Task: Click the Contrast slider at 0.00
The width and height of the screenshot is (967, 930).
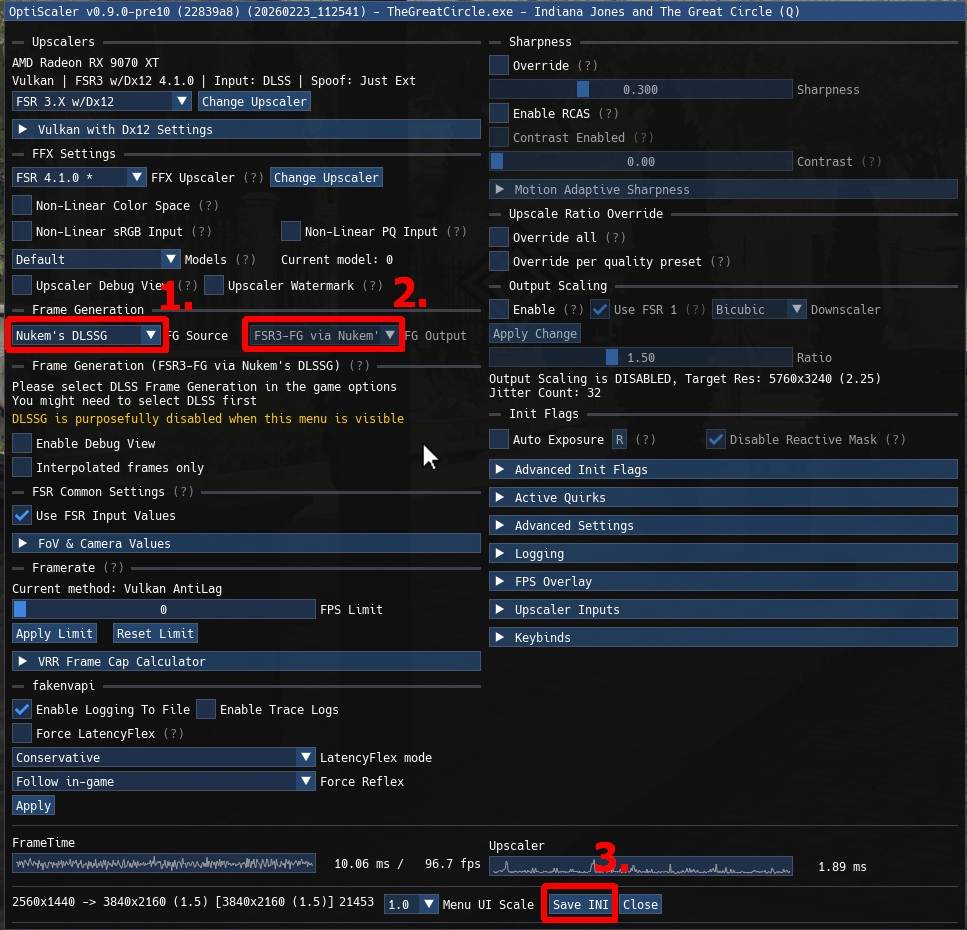Action: (x=641, y=162)
